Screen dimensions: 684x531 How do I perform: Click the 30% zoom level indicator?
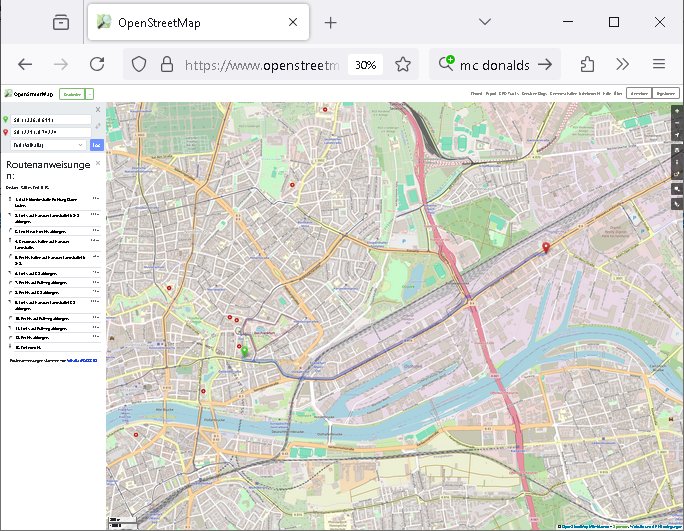coord(366,64)
